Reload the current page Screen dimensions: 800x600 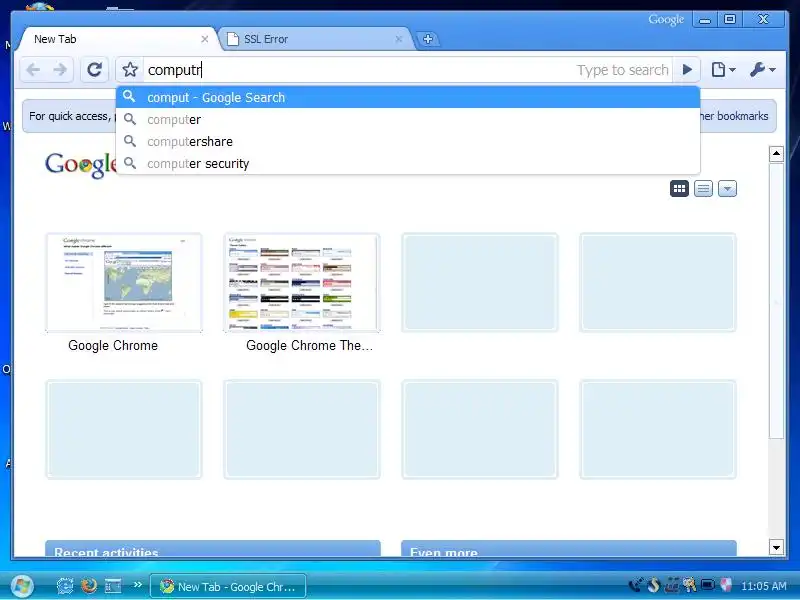point(94,69)
